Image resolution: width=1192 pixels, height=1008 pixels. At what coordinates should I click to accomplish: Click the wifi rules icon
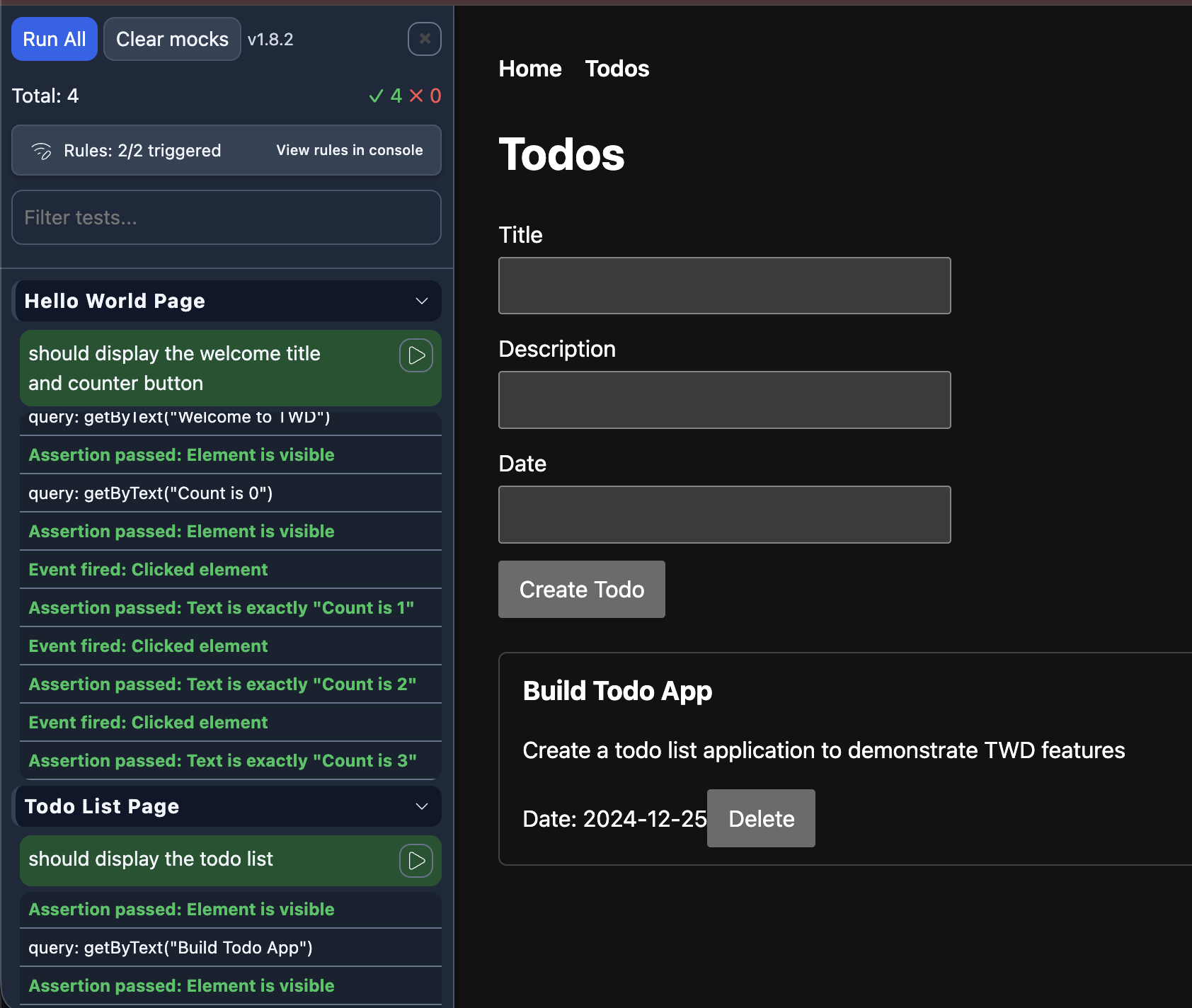click(42, 151)
